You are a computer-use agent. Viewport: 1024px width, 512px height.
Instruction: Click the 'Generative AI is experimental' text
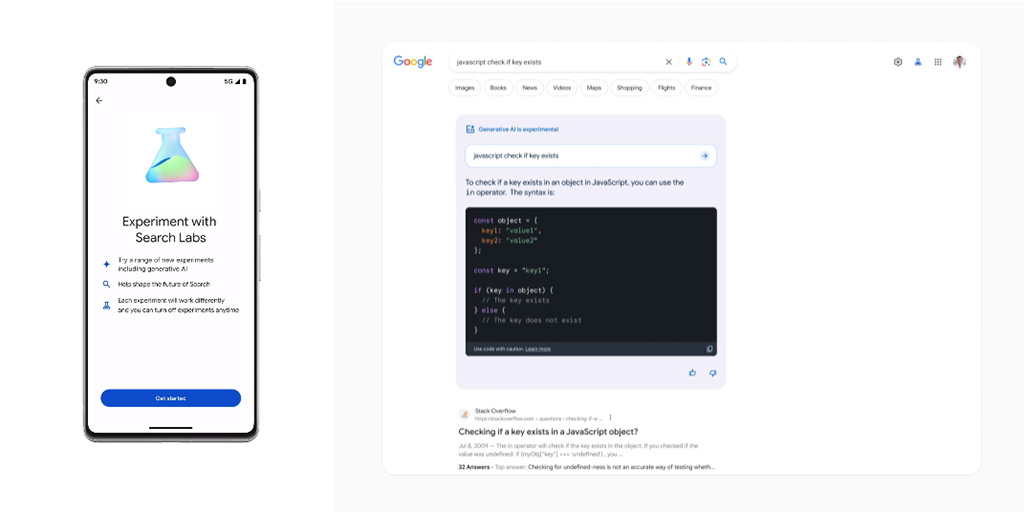coord(519,129)
